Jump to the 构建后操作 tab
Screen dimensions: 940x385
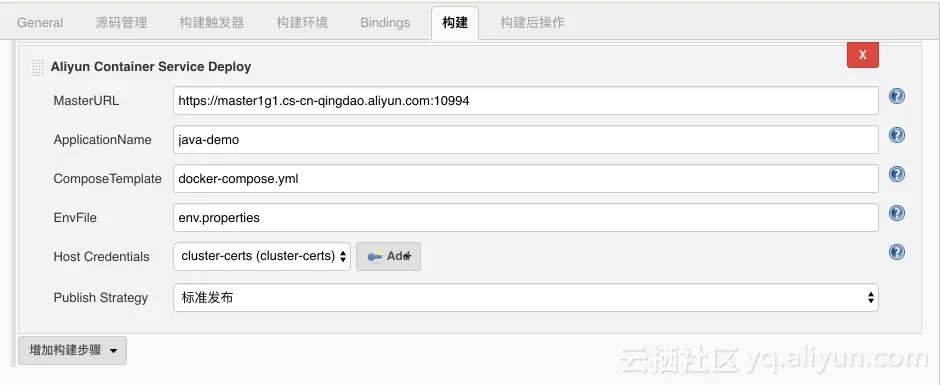[532, 23]
